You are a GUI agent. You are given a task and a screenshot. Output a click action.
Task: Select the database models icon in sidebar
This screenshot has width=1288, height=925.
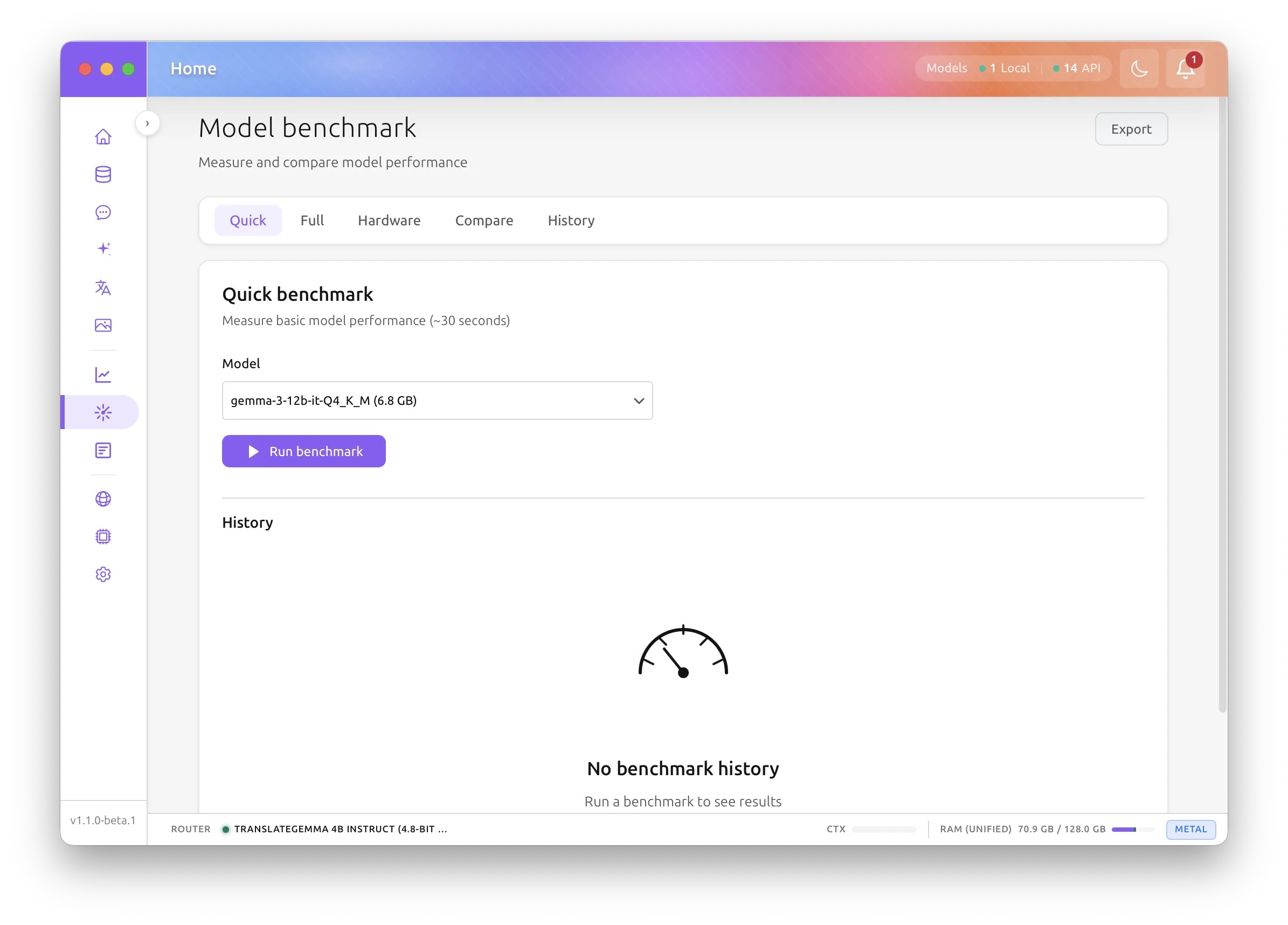click(x=103, y=175)
